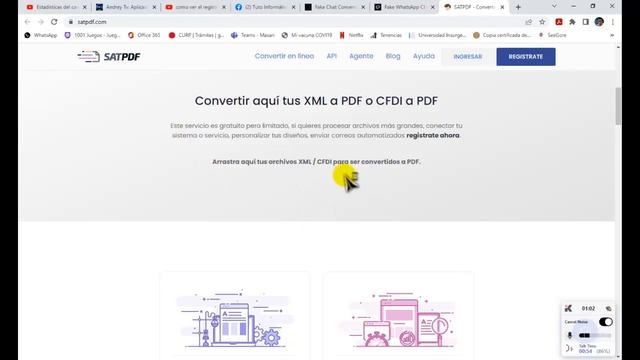Open a new browser tab
Image resolution: width=640 pixels, height=360 pixels.
(x=518, y=7)
